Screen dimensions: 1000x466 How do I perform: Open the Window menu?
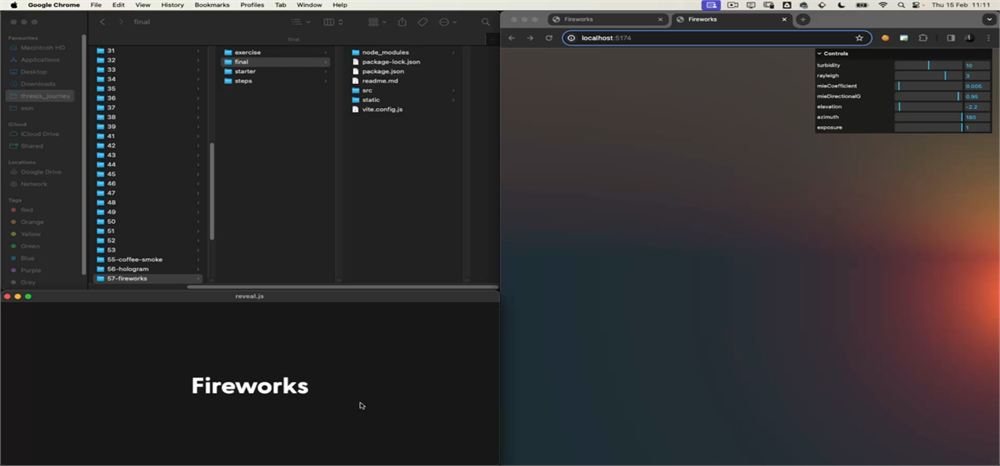pyautogui.click(x=309, y=4)
